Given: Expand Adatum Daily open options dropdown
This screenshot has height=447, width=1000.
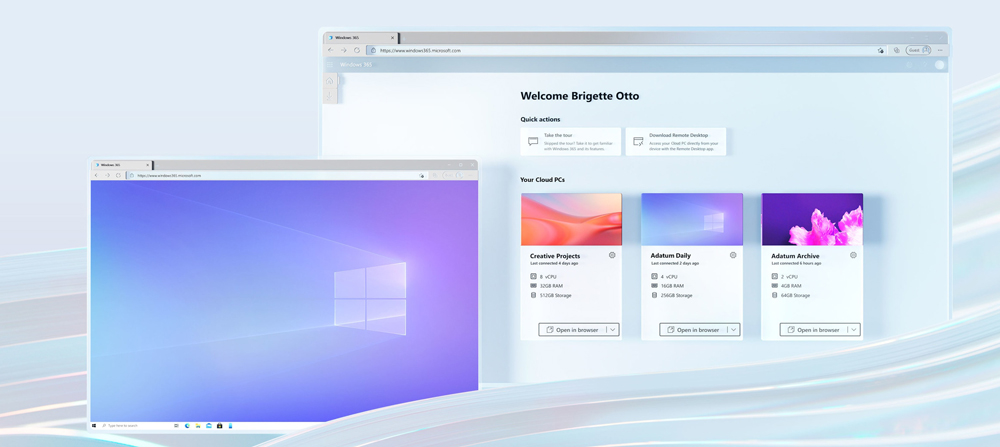Looking at the screenshot, I should [733, 330].
